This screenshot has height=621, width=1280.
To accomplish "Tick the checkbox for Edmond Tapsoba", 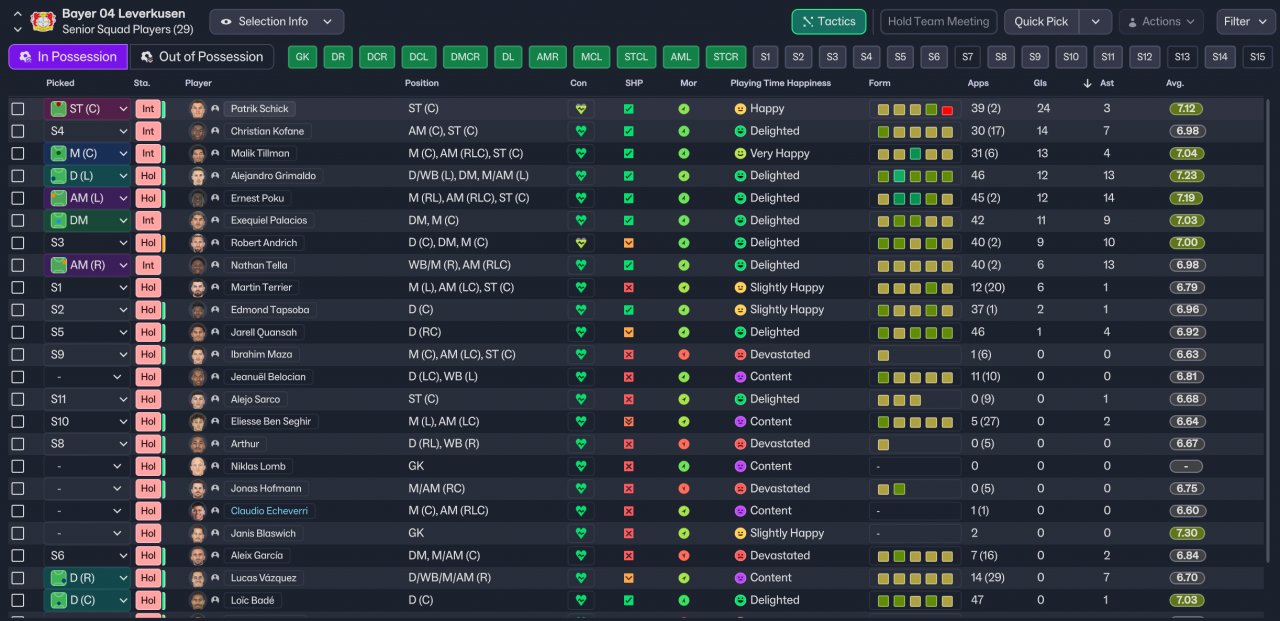I will pos(18,310).
